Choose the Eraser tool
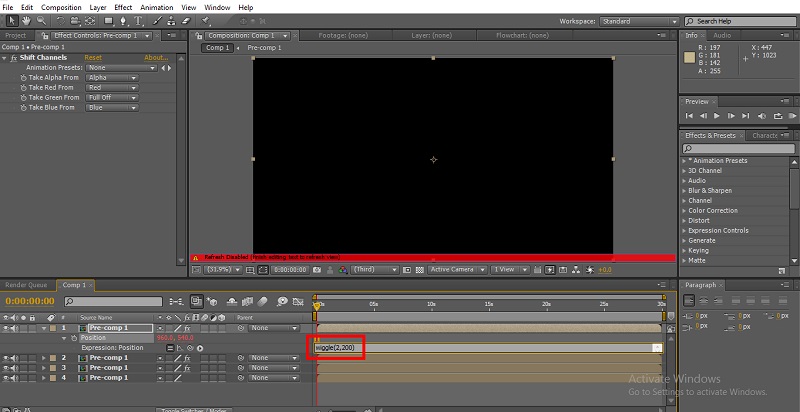This screenshot has height=412, width=800. click(x=188, y=20)
